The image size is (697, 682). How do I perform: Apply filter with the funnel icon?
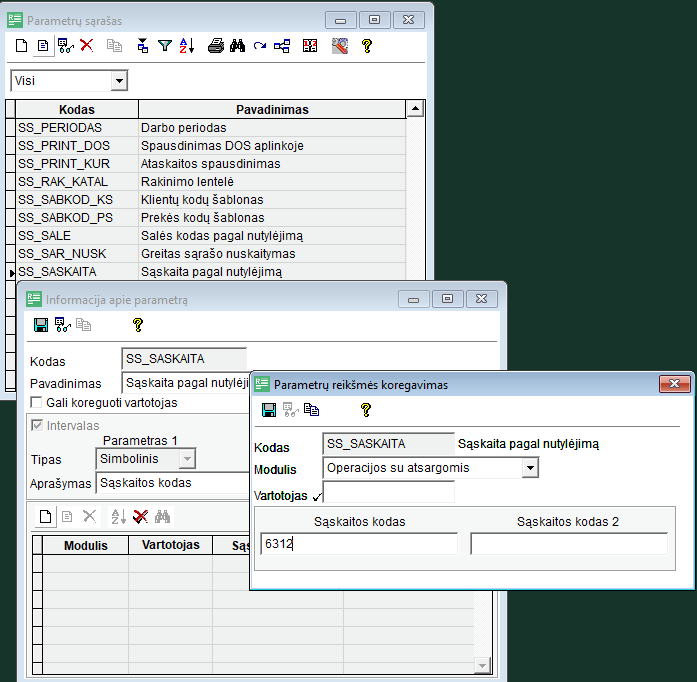165,45
